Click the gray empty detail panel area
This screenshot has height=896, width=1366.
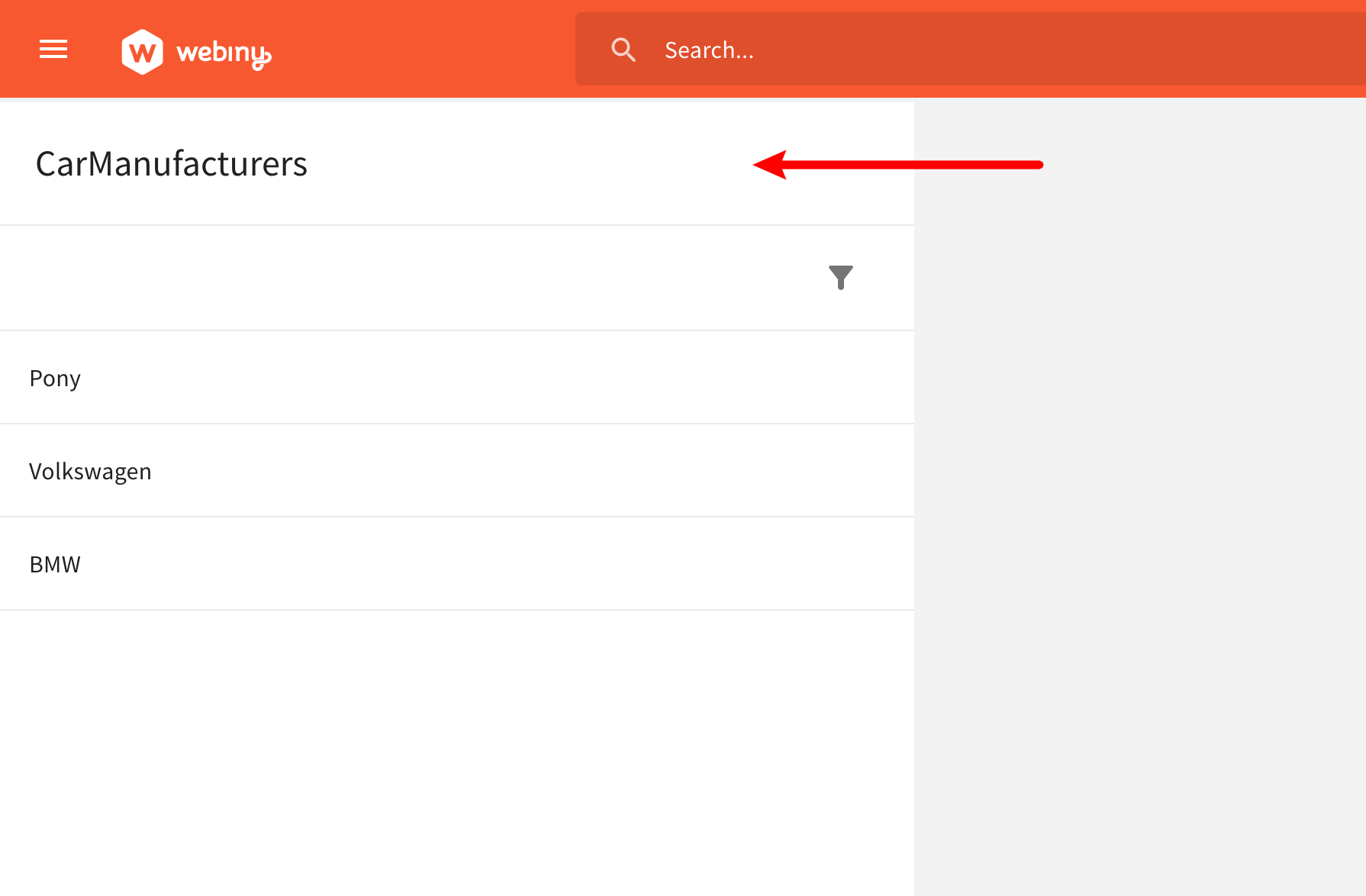tap(1137, 496)
